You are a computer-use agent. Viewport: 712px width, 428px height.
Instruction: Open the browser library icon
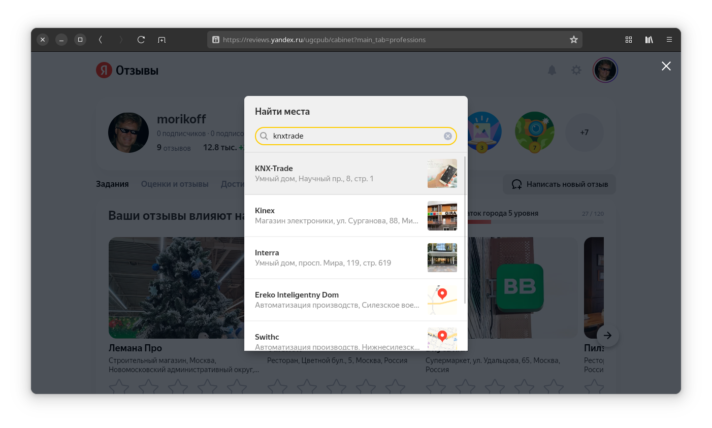click(x=649, y=40)
